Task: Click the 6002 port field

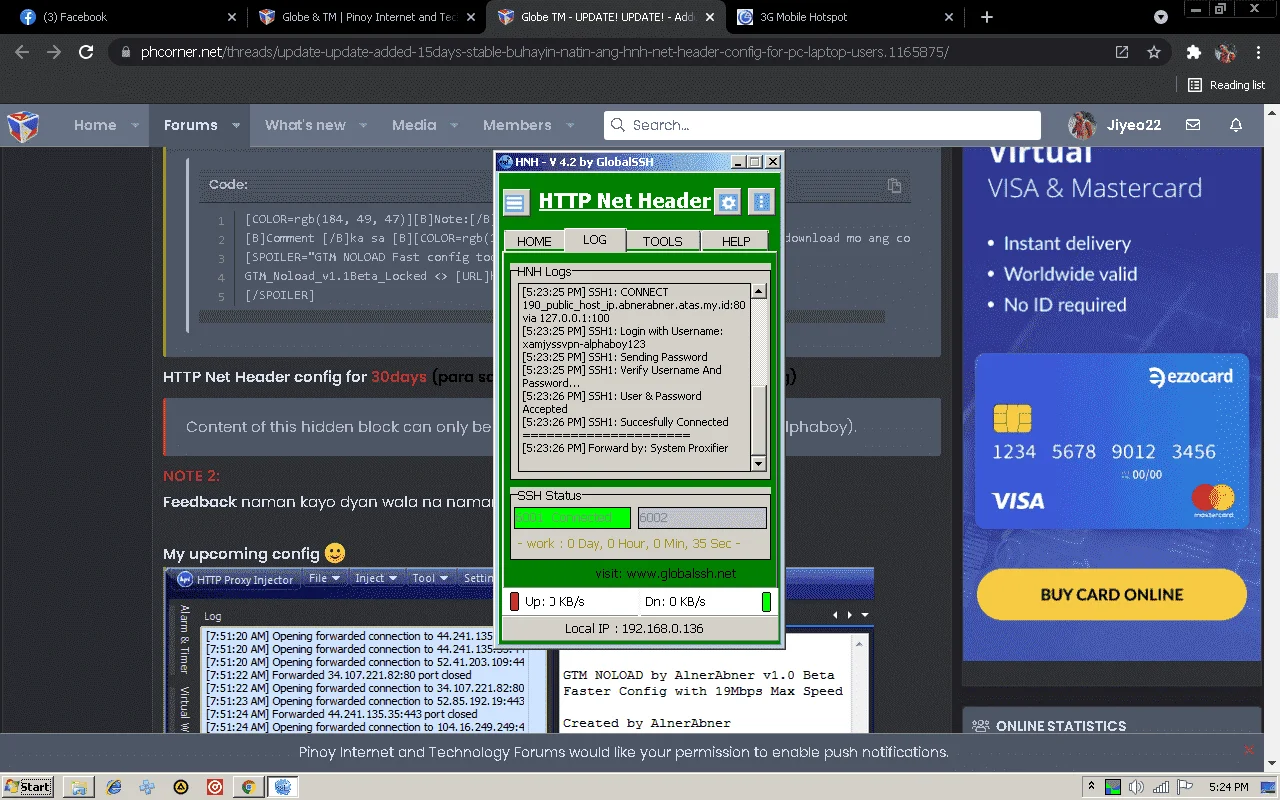Action: point(702,517)
